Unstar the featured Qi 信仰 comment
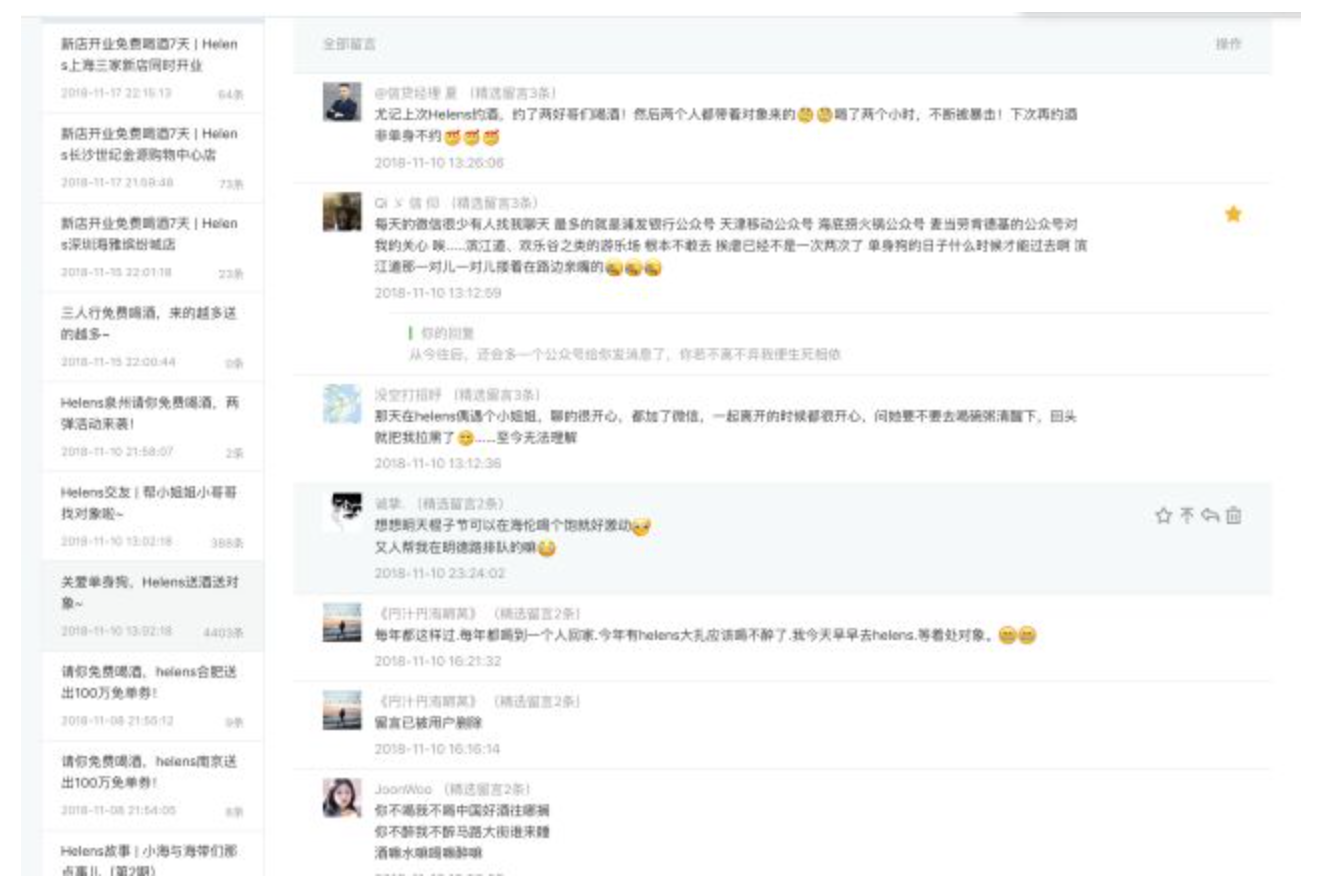The image size is (1318, 894). (1233, 214)
